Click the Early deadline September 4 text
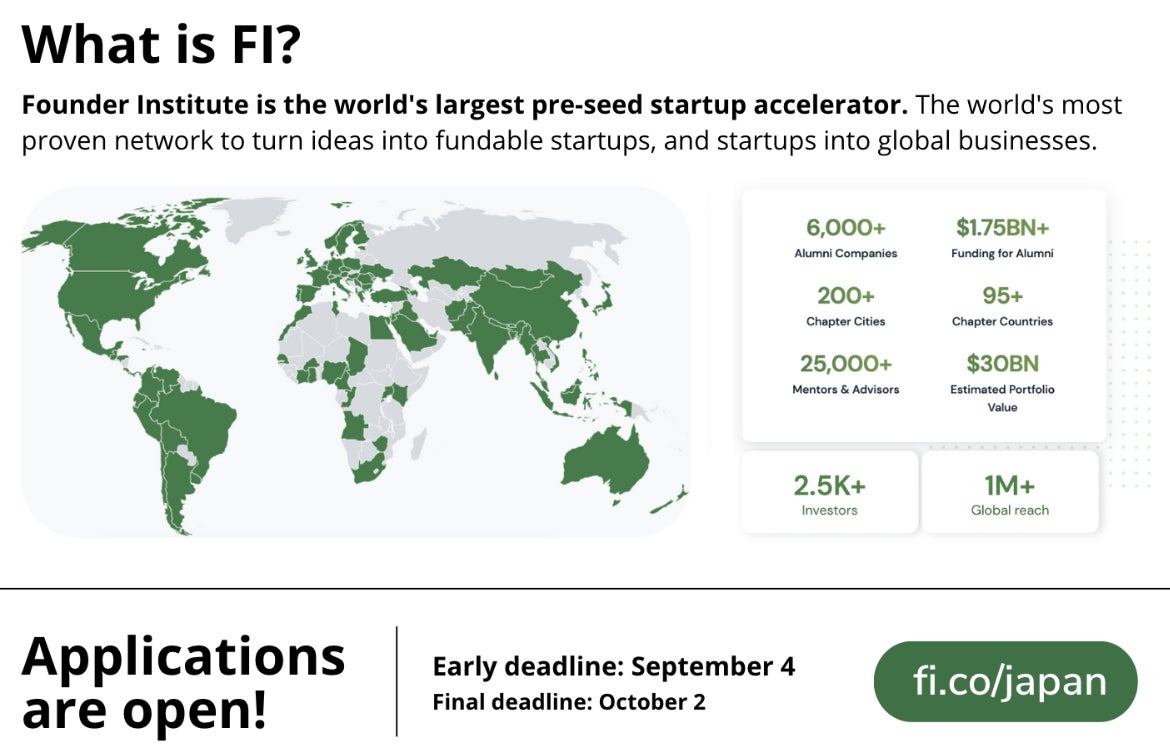The image size is (1170, 744). point(613,667)
